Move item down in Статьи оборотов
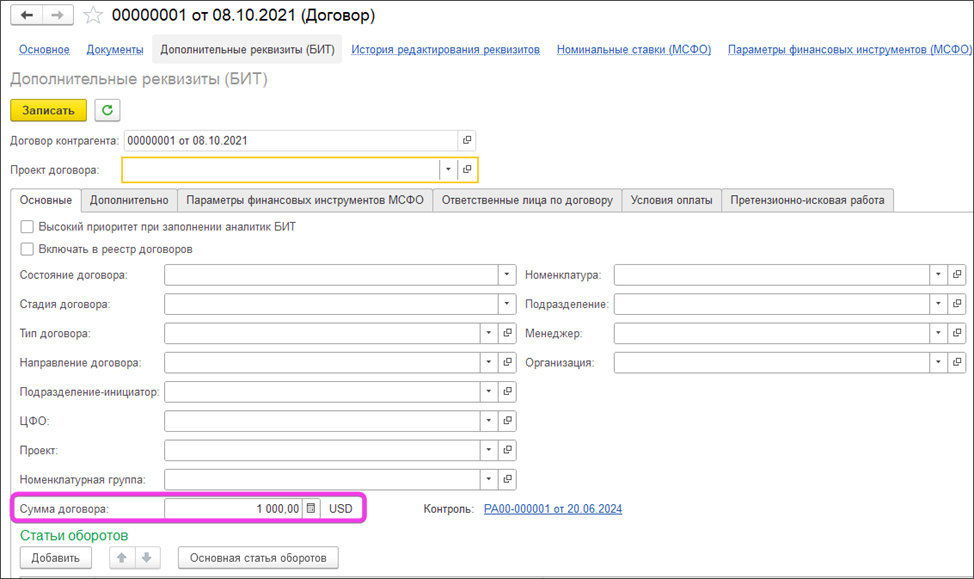 (145, 557)
